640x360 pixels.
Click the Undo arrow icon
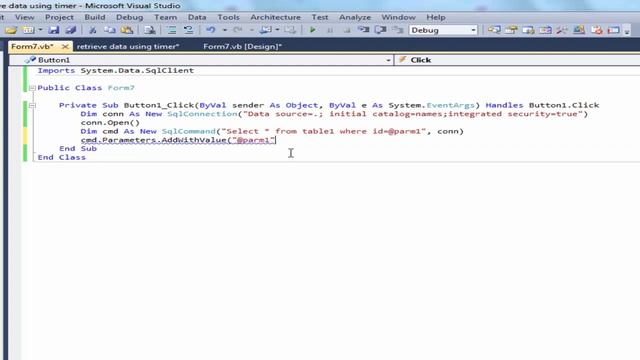coord(211,30)
